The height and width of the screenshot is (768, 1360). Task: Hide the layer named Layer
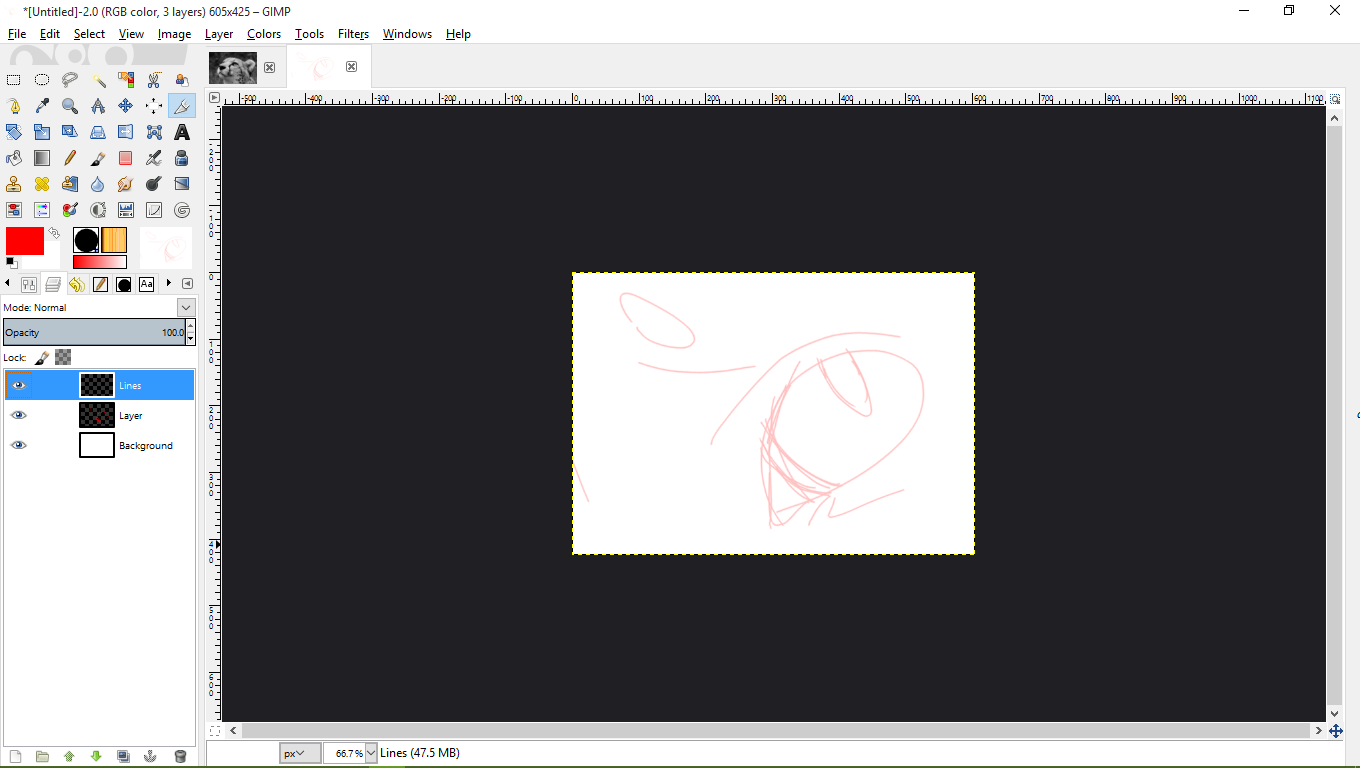point(19,415)
